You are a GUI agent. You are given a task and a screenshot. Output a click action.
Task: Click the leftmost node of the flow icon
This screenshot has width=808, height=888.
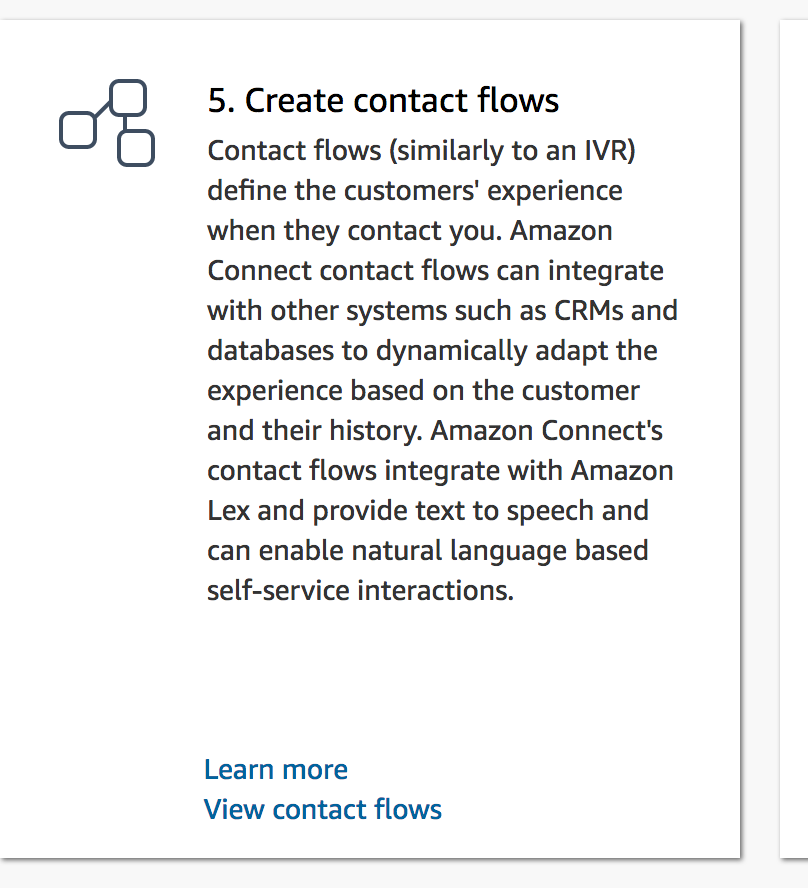(78, 130)
